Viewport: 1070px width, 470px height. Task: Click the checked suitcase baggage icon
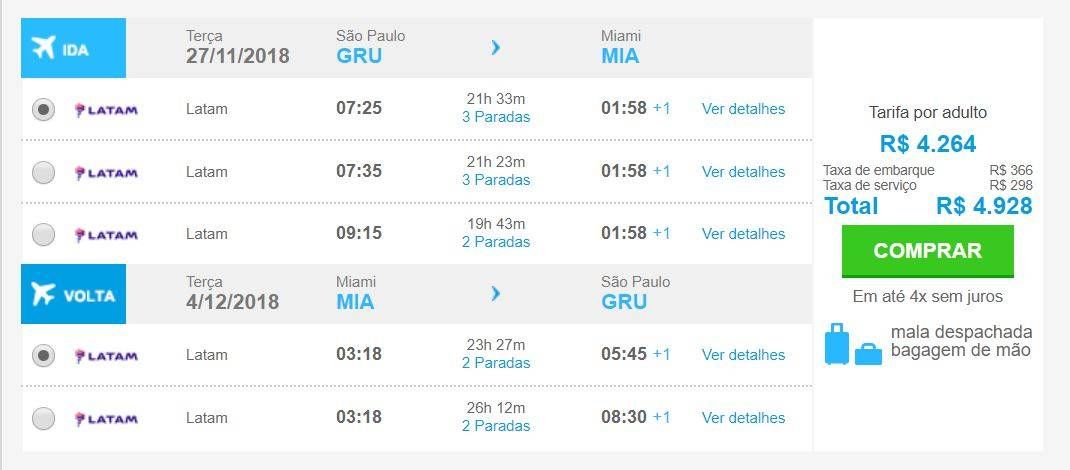[x=837, y=344]
